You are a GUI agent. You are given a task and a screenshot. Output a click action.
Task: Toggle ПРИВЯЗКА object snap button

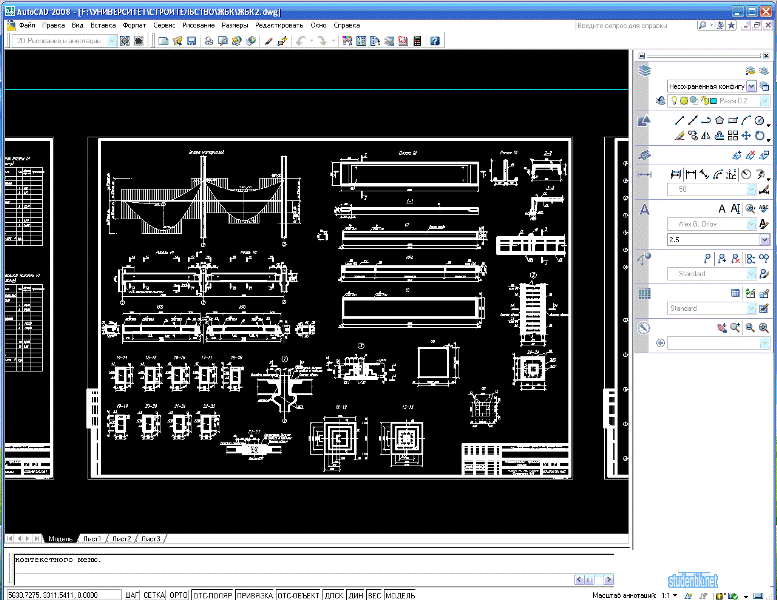(x=255, y=595)
